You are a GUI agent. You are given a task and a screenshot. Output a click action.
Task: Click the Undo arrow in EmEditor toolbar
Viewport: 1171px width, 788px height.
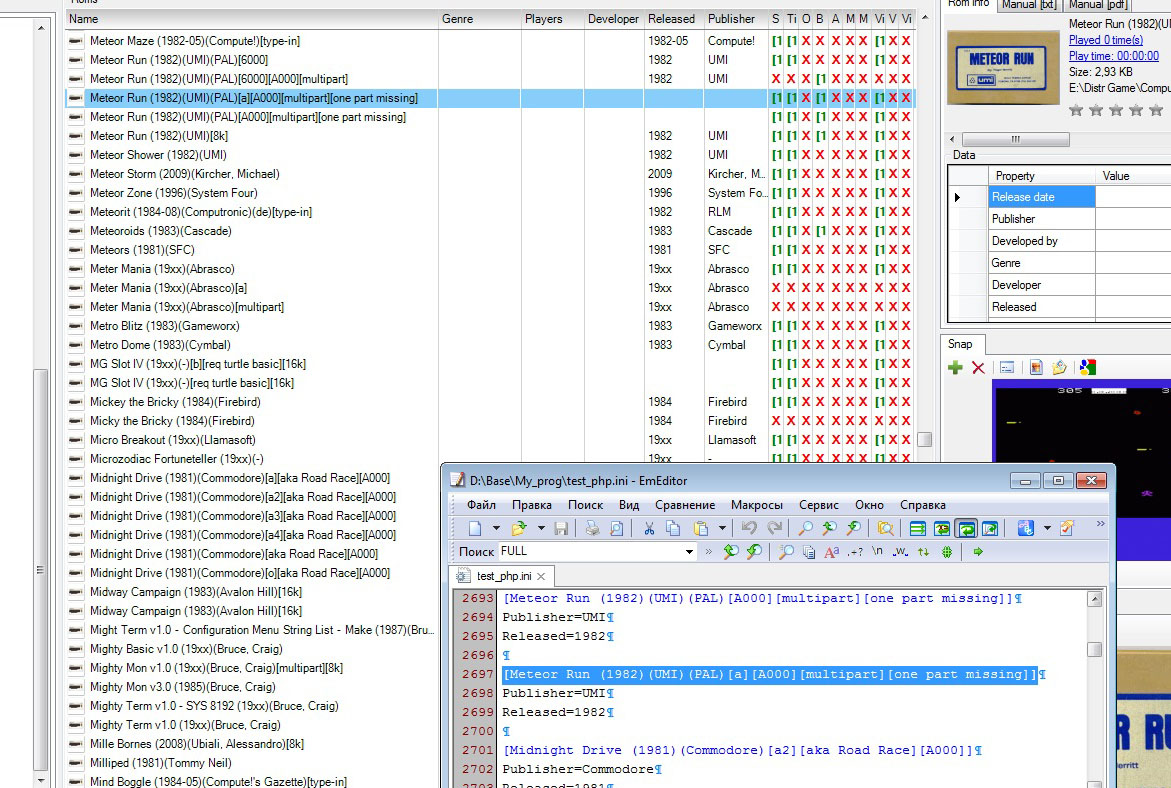(749, 529)
